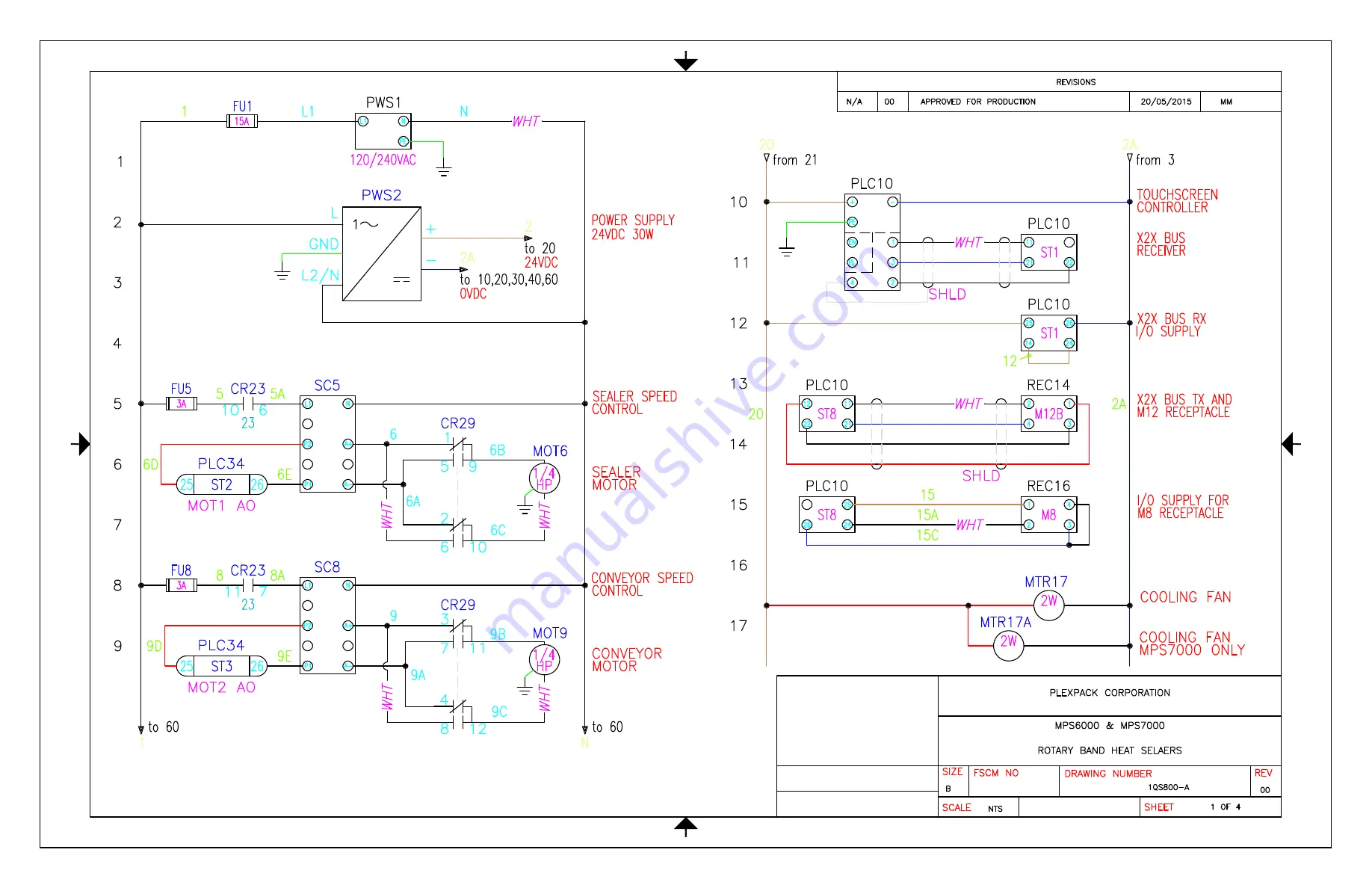Select the 'N/A' cell in revisions table

854,102
